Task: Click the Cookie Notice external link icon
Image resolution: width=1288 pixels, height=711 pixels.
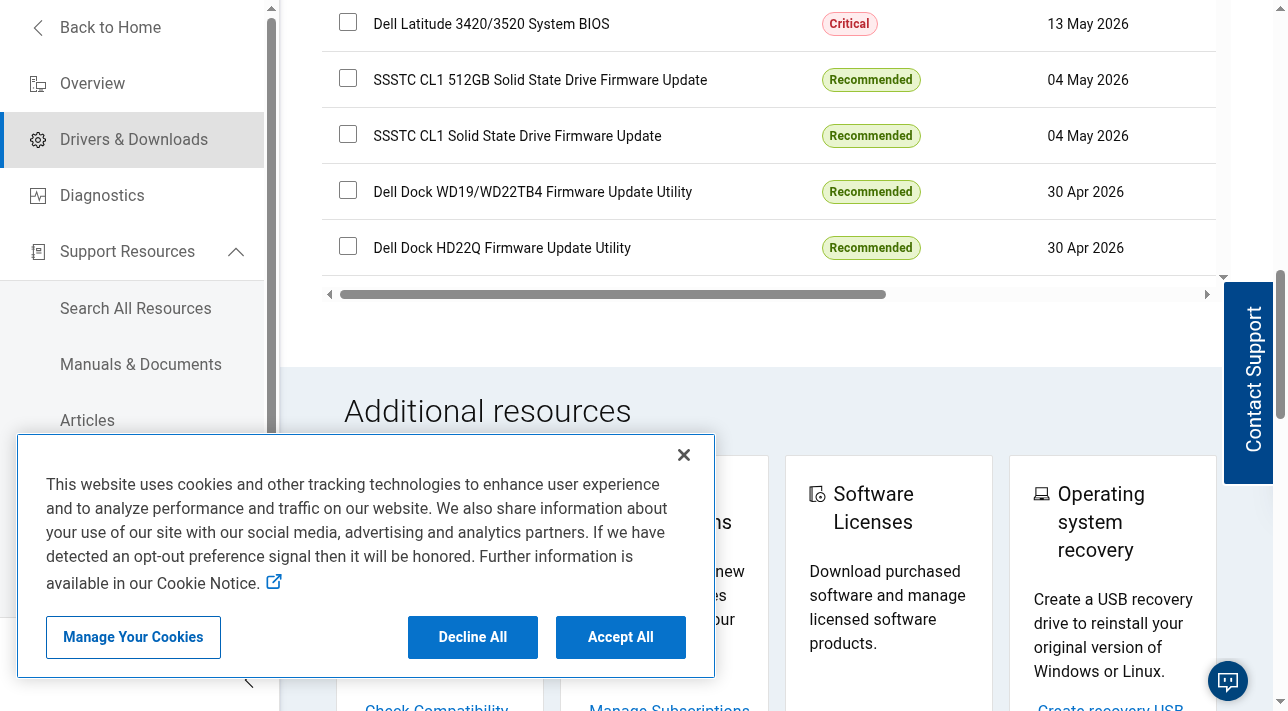Action: [274, 581]
